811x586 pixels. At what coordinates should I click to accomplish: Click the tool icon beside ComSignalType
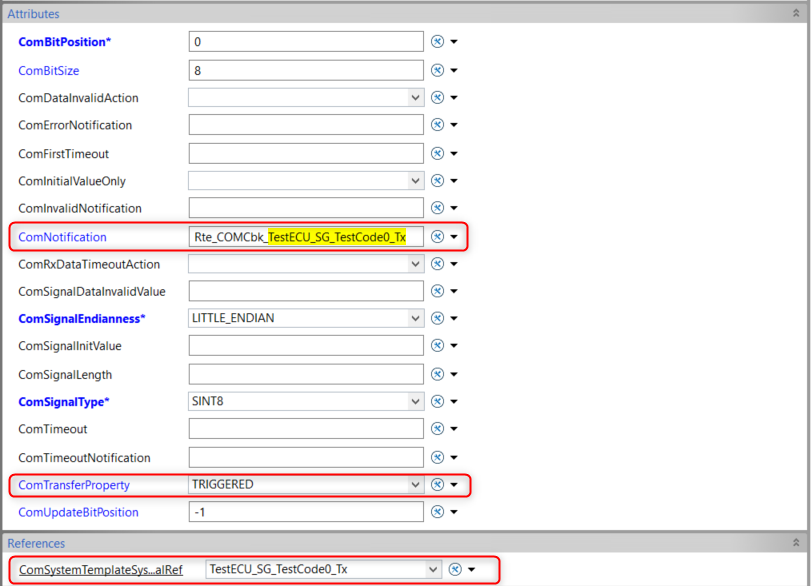438,401
